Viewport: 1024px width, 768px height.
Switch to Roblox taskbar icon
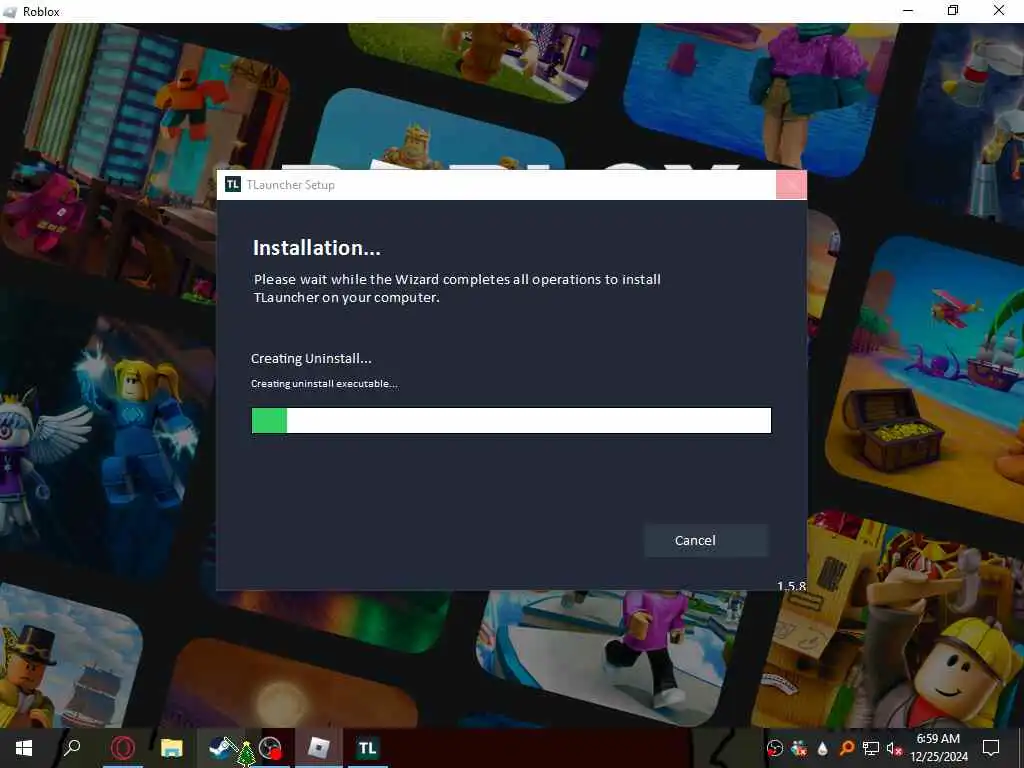pyautogui.click(x=318, y=748)
